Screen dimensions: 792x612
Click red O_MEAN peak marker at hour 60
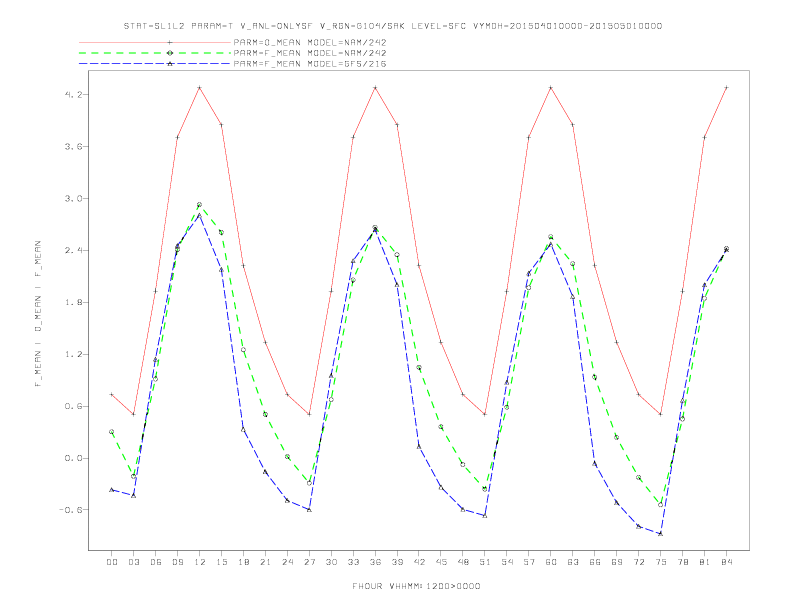[551, 88]
